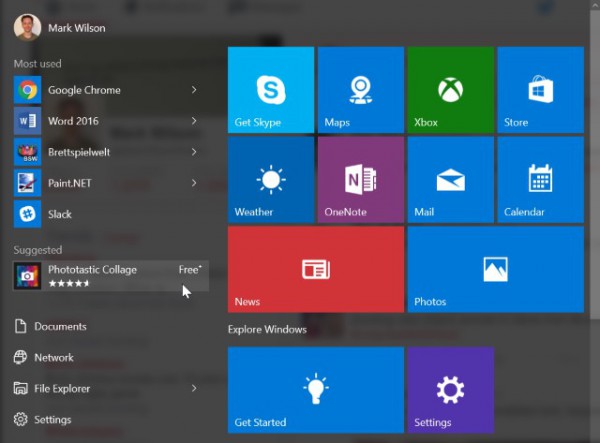Open the Get Skype tile
600x443 pixels.
(x=271, y=90)
